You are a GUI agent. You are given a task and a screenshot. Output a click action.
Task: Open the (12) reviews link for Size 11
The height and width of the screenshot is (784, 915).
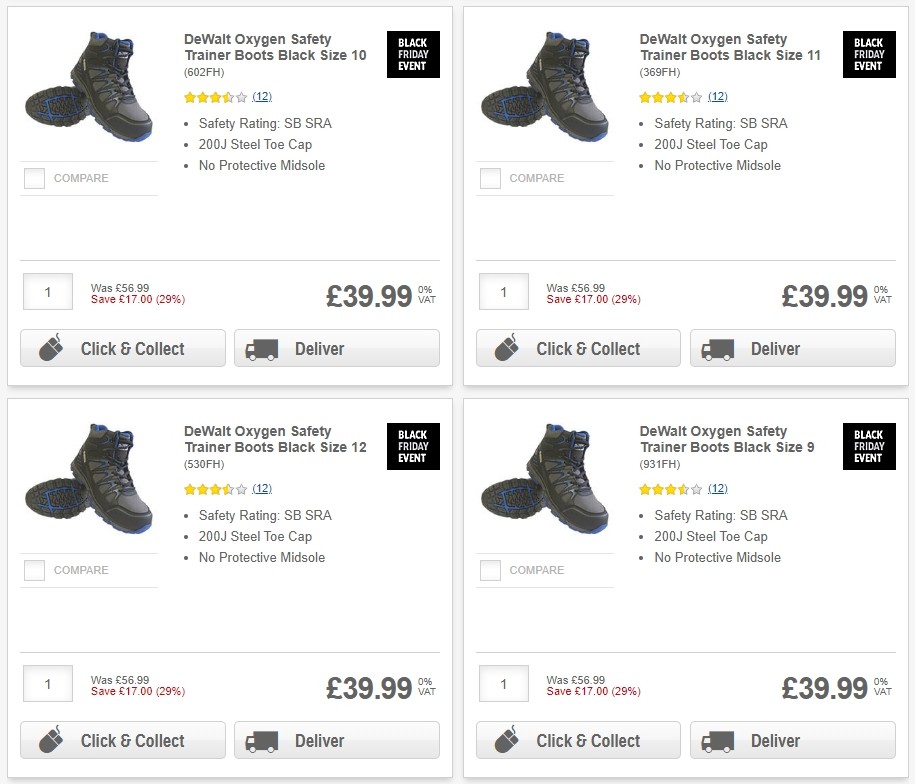pyautogui.click(x=717, y=97)
